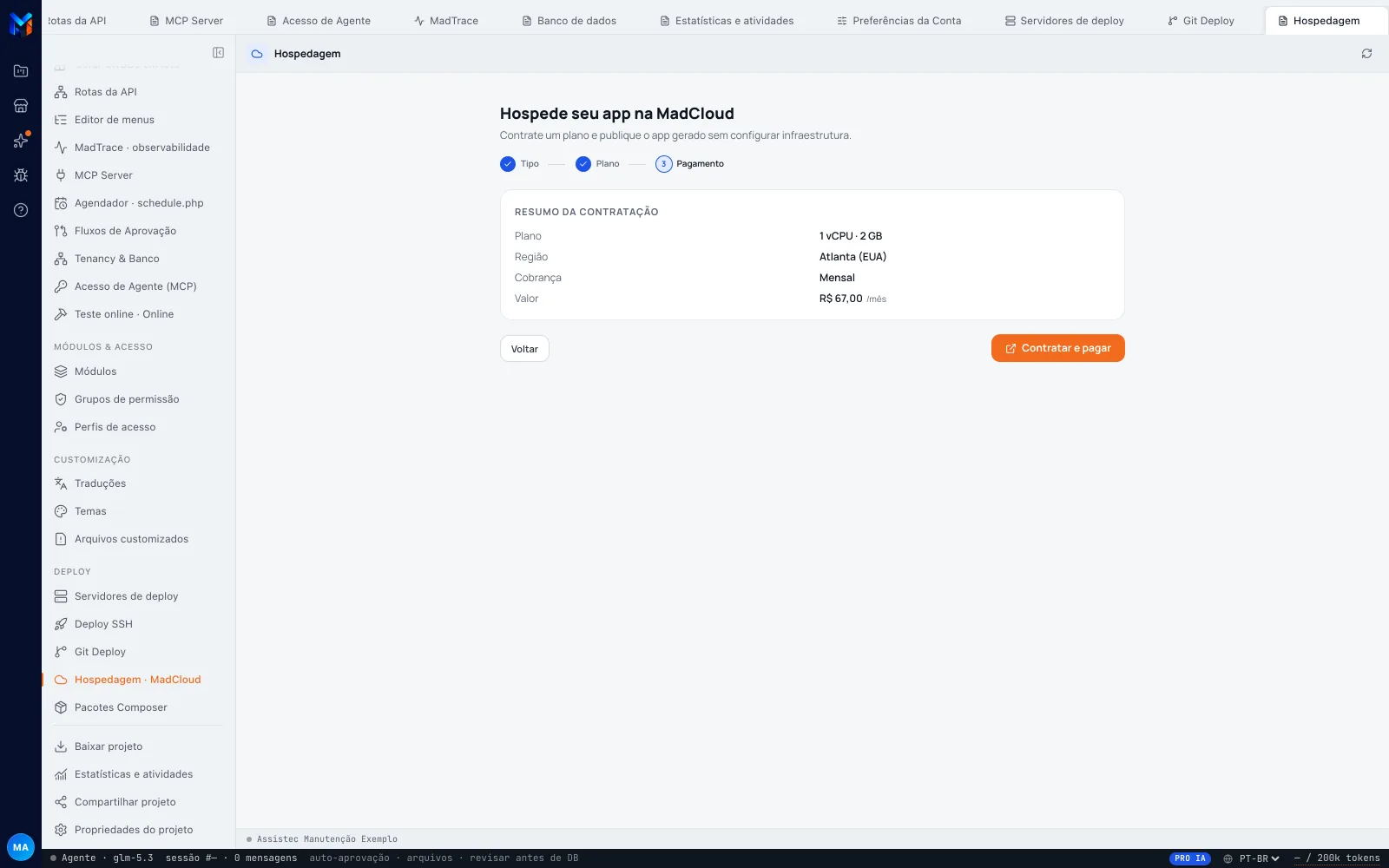Open Teste online entry

[139, 314]
